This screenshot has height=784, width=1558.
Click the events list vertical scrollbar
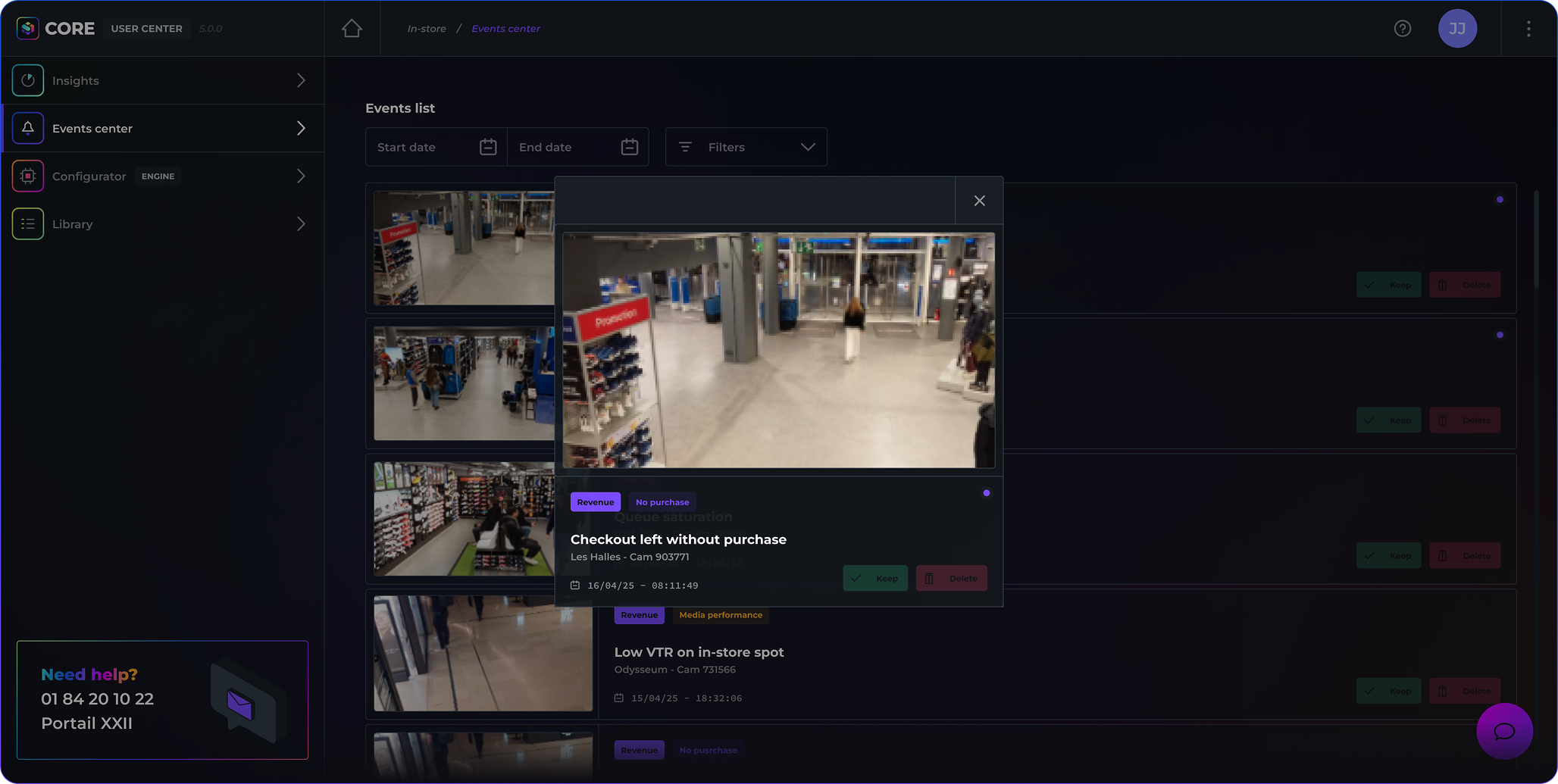(1536, 239)
